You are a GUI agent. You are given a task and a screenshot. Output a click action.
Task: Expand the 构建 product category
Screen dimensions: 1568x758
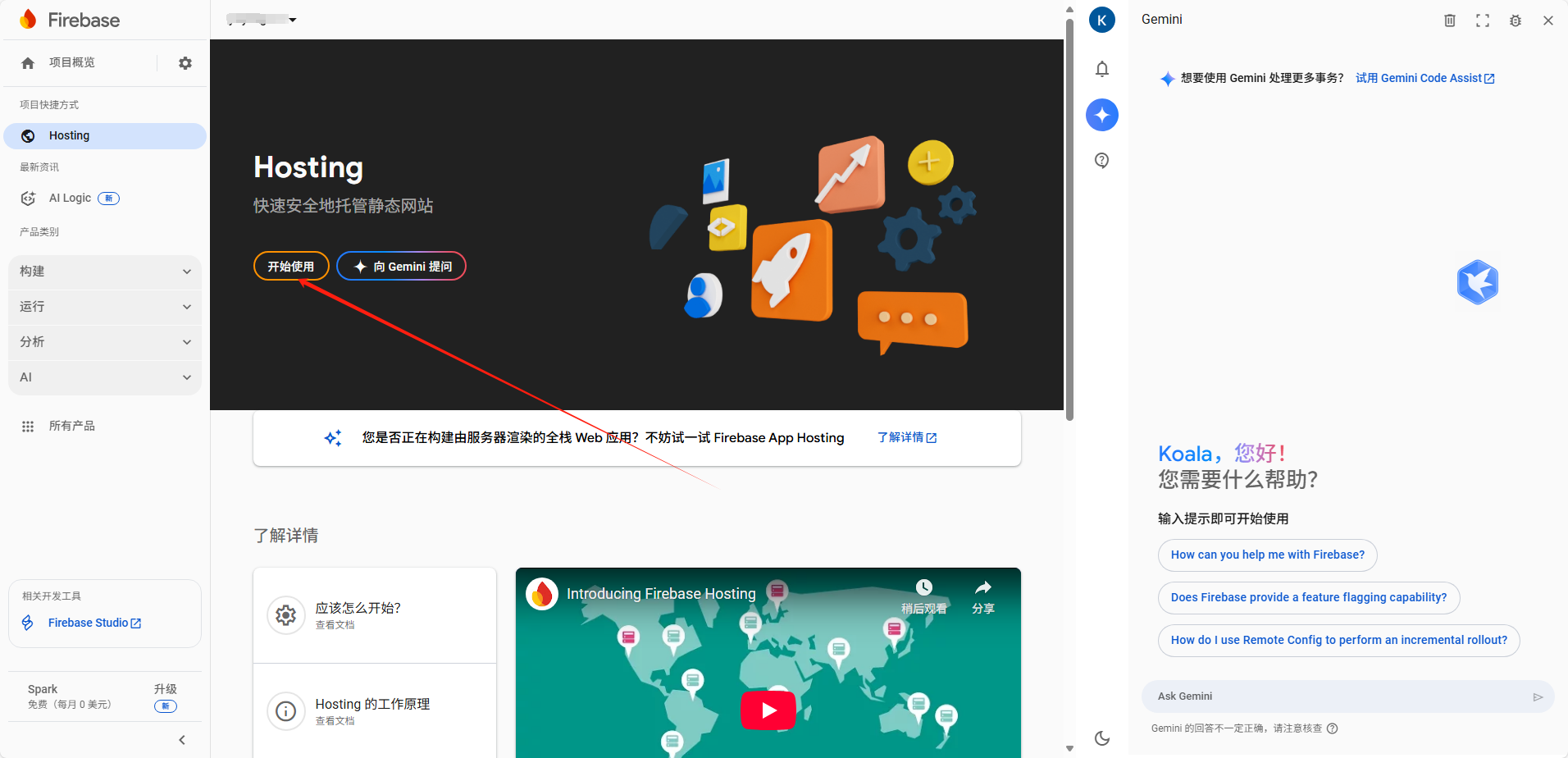pos(105,272)
